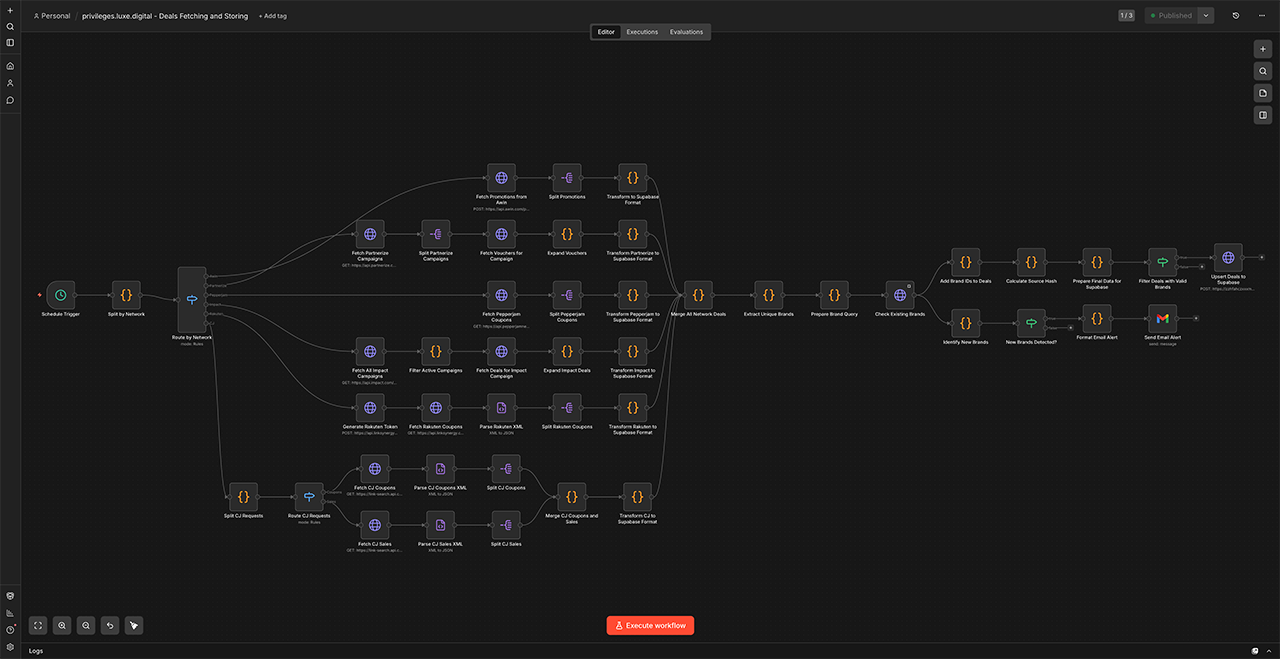Select the Extract Unique Brands node
Image resolution: width=1280 pixels, height=659 pixels.
pyautogui.click(x=768, y=295)
